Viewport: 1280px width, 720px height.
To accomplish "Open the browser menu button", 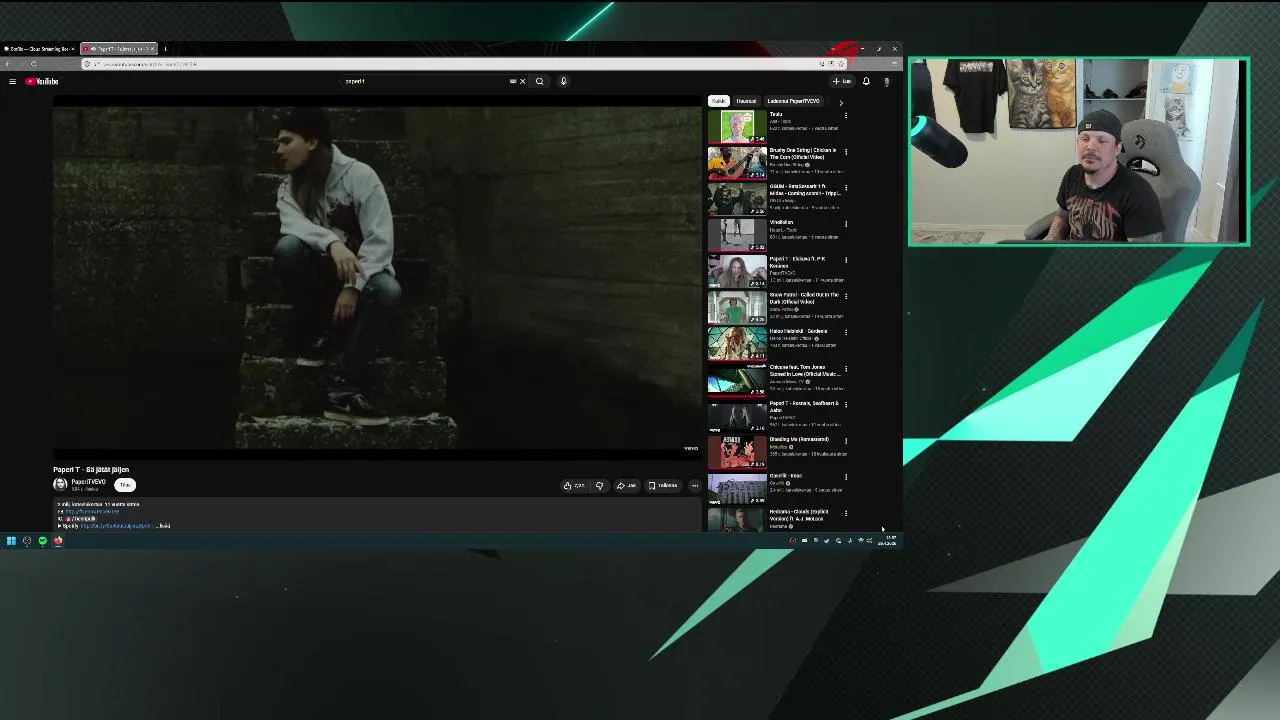I will tap(894, 64).
